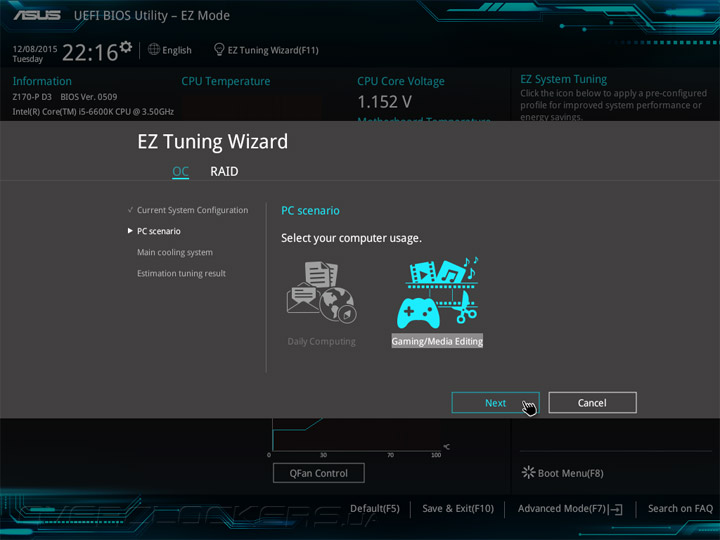The width and height of the screenshot is (720, 540).
Task: Click the Boot Menu star icon
Action: coord(528,472)
